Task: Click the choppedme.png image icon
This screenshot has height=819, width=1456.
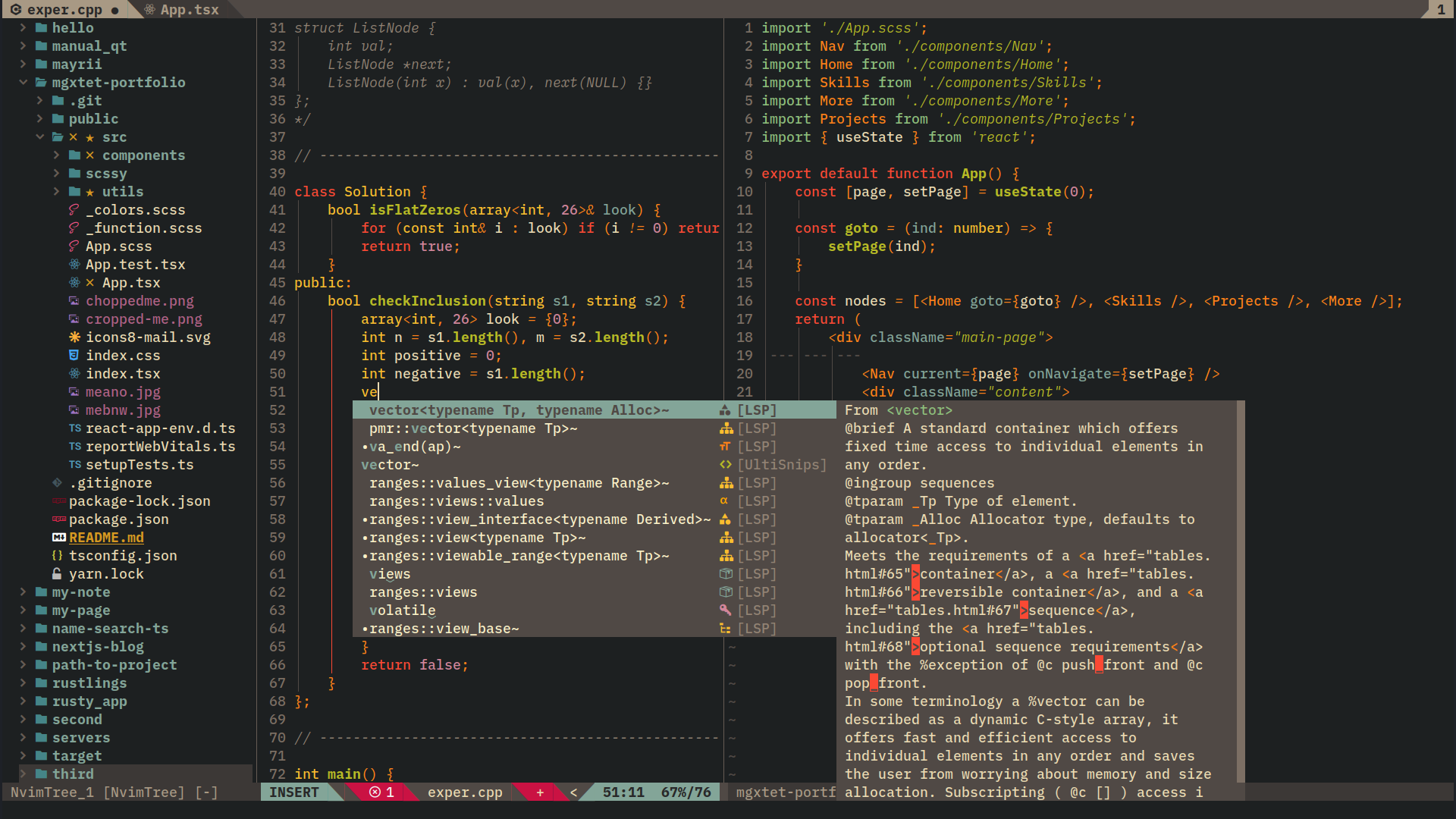Action: point(74,300)
